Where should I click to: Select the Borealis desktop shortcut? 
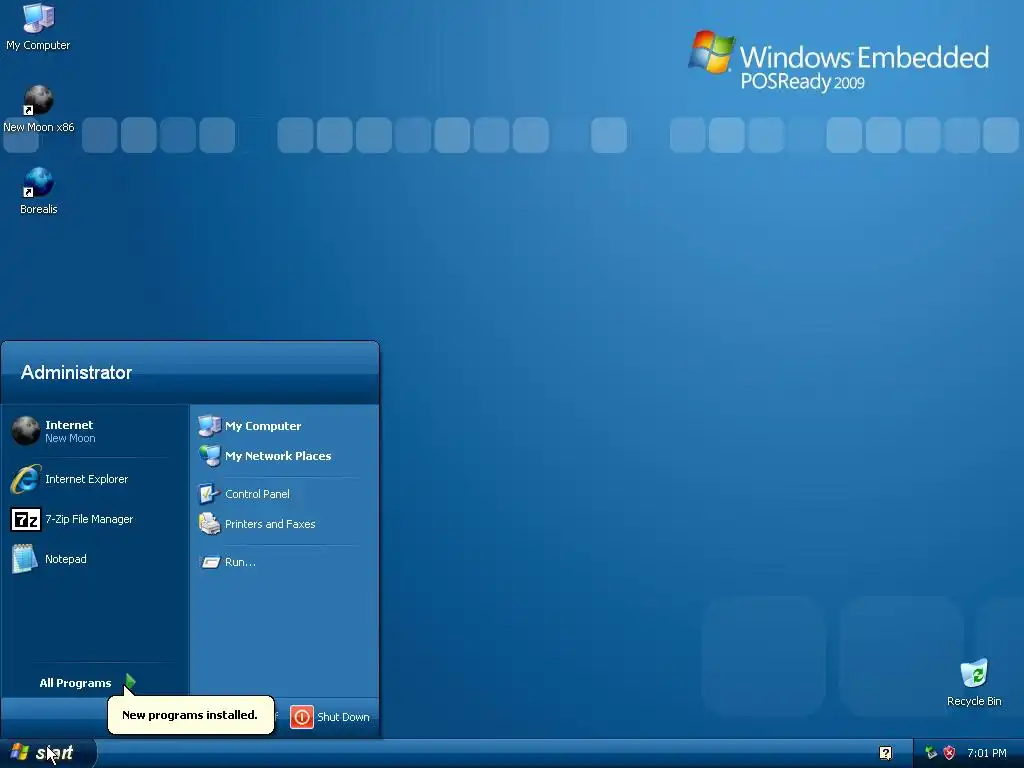pos(39,191)
